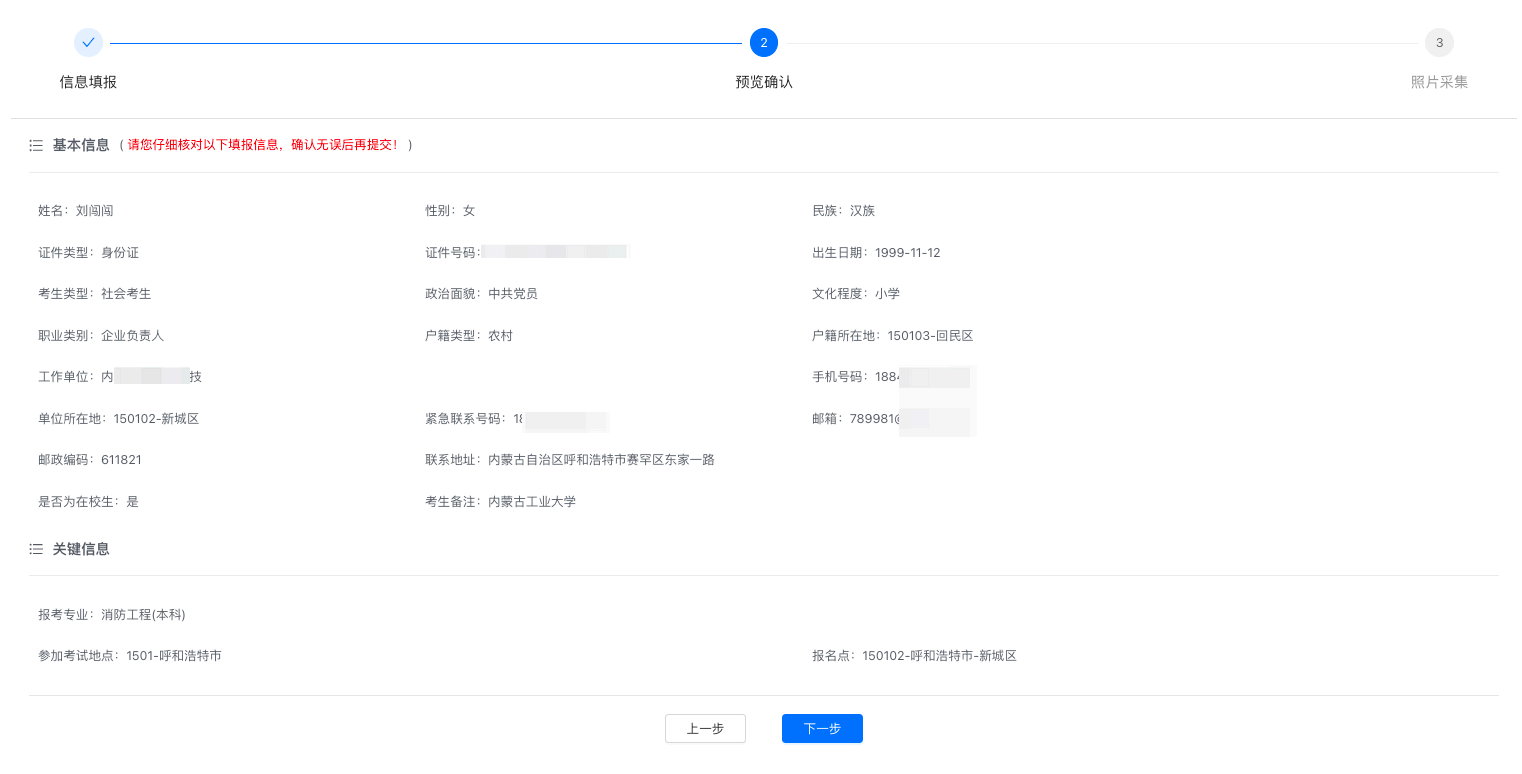Image resolution: width=1522 pixels, height=774 pixels.
Task: Click the 报考专业 消防工程(本科) field
Action: point(143,615)
